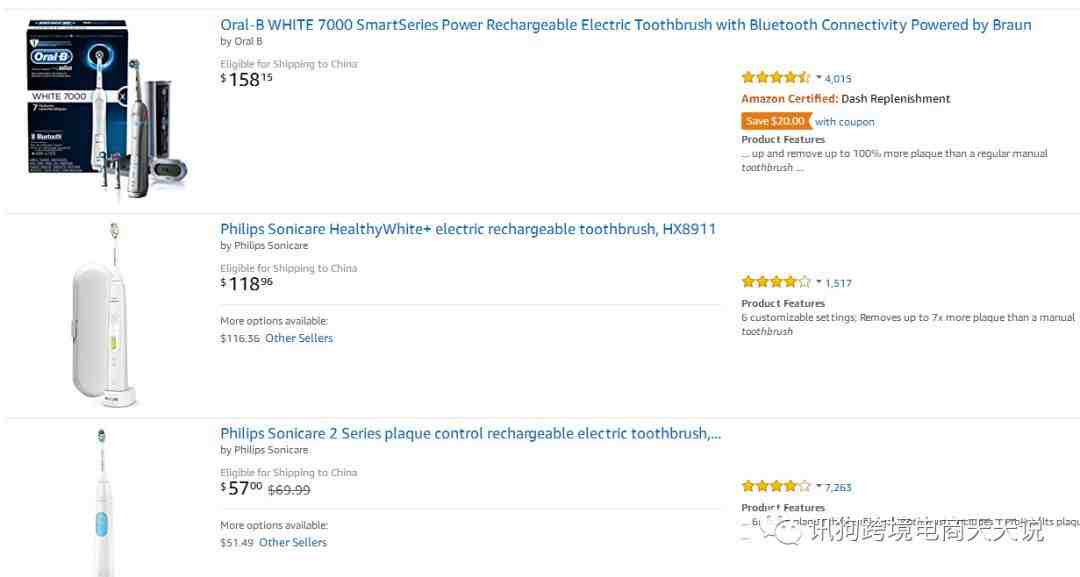The image size is (1080, 577).
Task: Open the Oral-B WHITE 7000 SmartSeries product title
Action: 625,25
